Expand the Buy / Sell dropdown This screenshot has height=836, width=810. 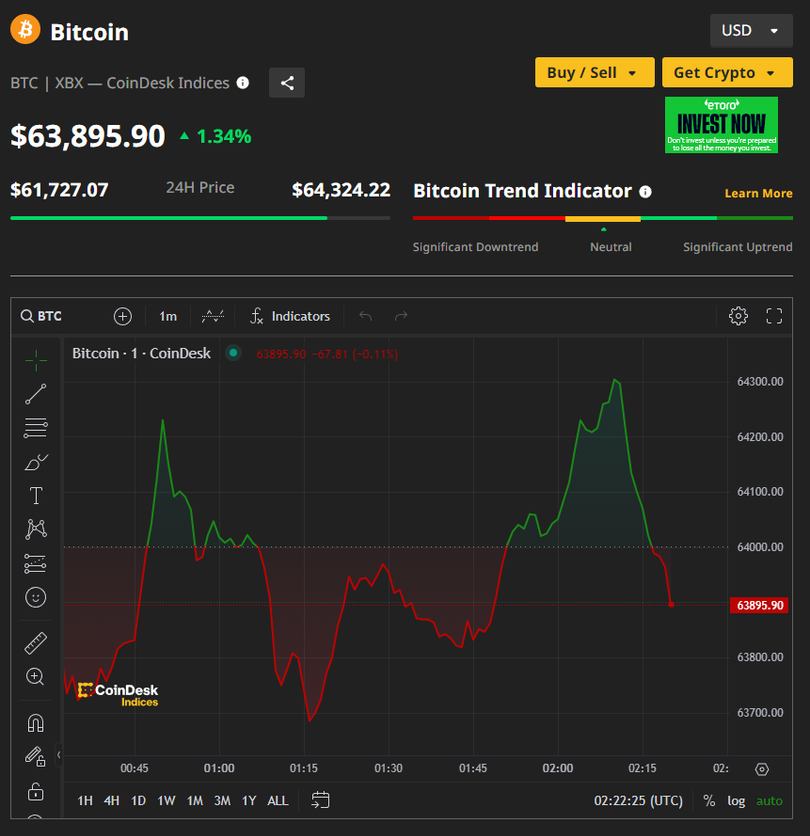[594, 72]
